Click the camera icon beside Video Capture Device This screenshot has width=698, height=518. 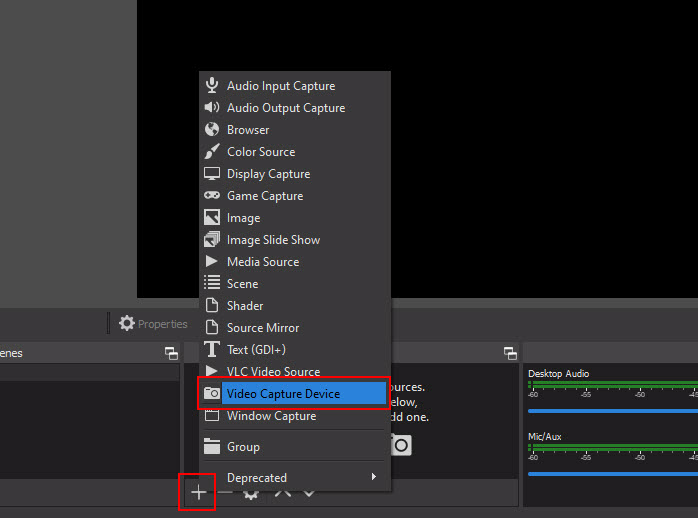pos(212,393)
